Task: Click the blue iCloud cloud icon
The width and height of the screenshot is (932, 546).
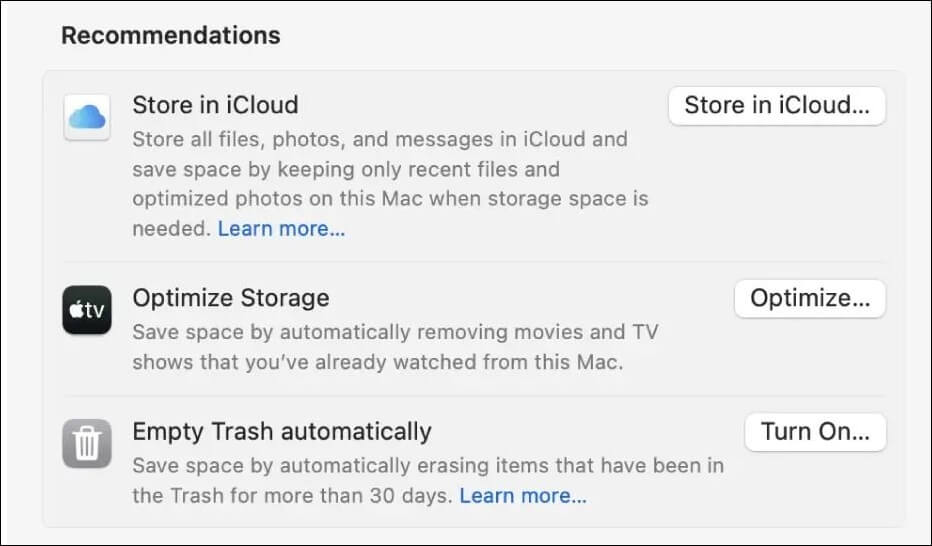Action: 87,118
